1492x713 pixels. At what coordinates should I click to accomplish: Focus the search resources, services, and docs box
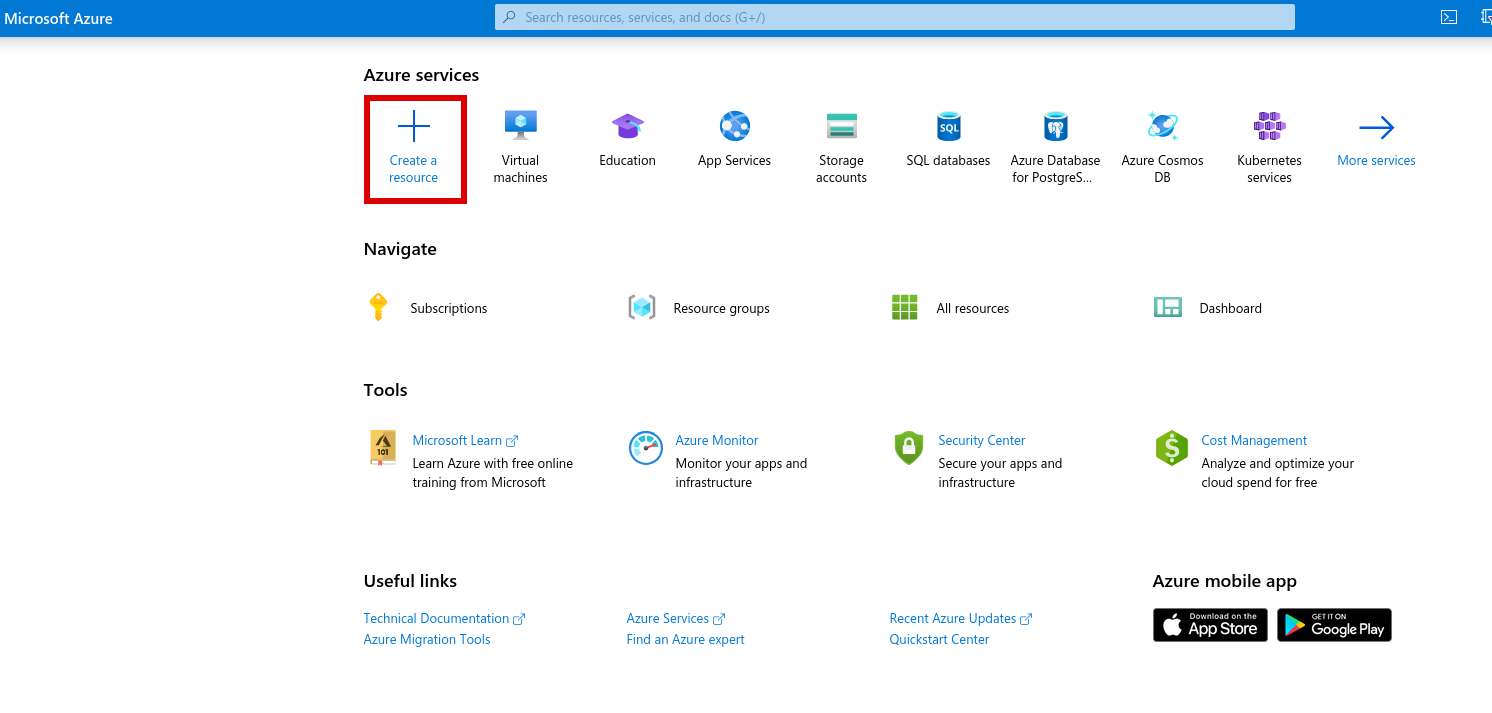coord(894,17)
